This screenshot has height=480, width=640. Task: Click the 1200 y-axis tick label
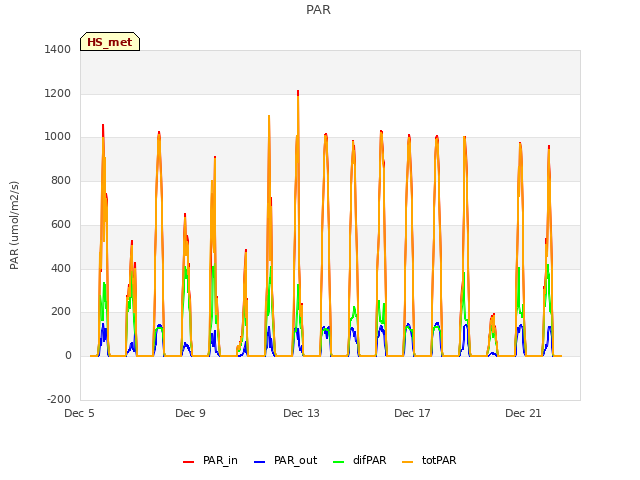click(58, 93)
